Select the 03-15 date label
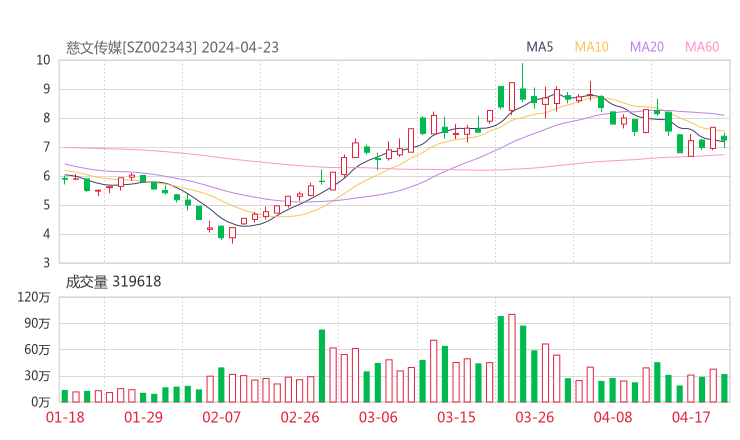This screenshot has height=440, width=740. 456,417
